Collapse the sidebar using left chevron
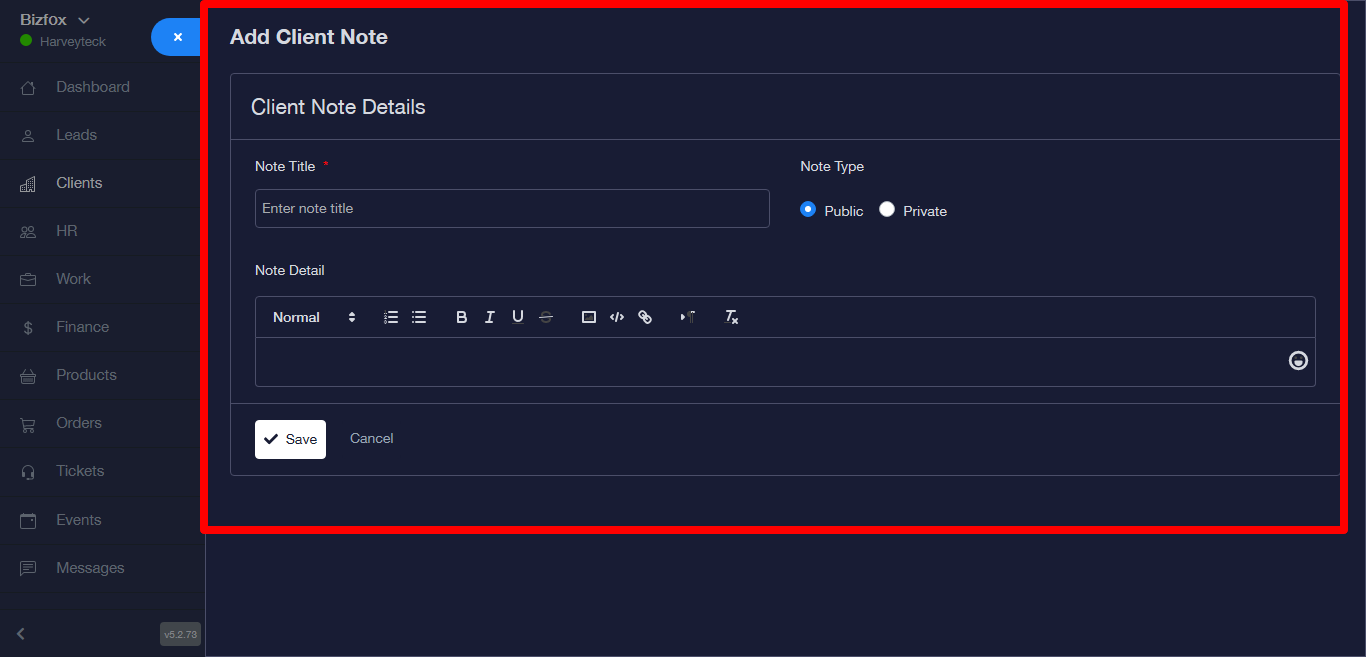 [x=21, y=633]
